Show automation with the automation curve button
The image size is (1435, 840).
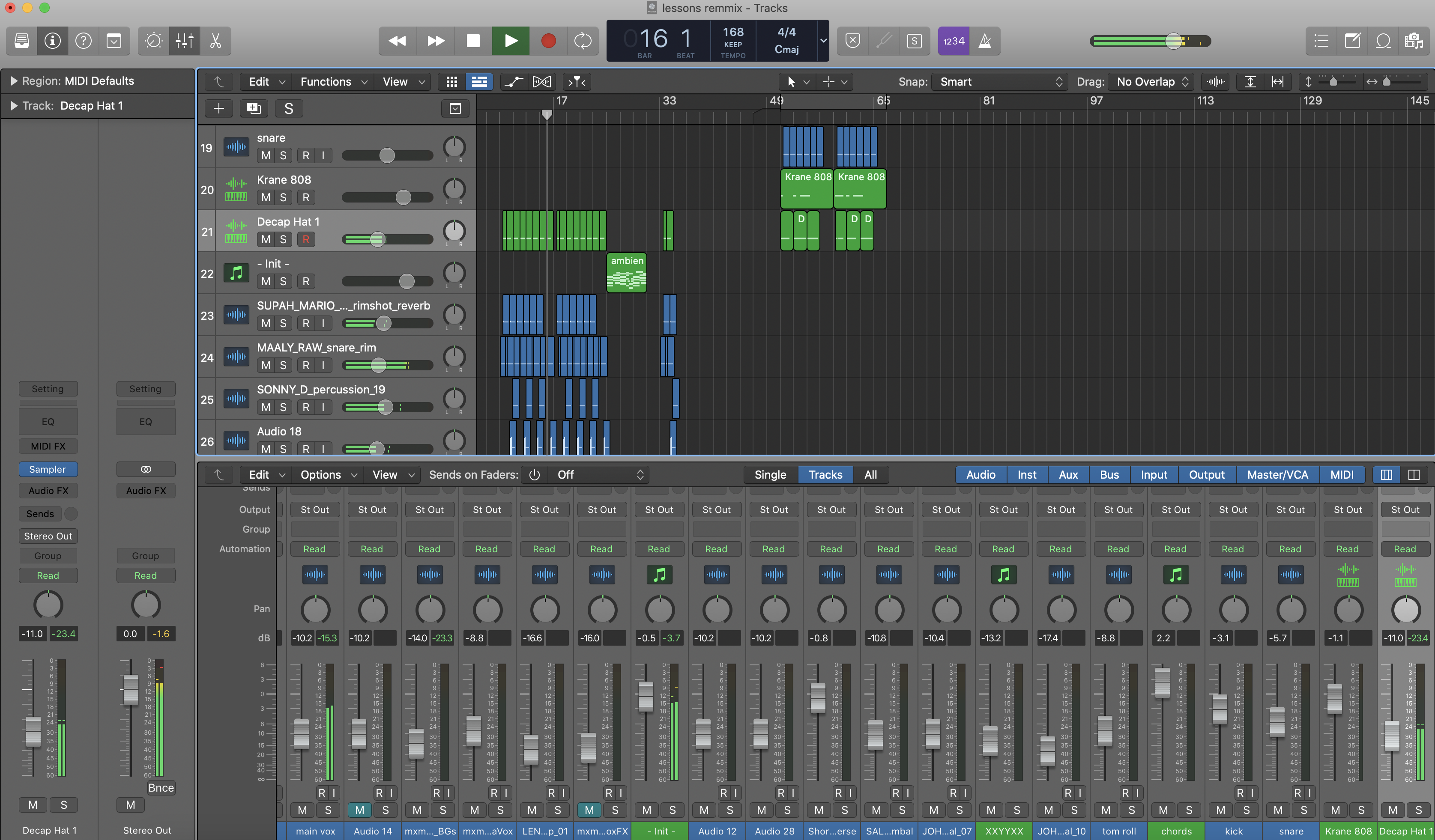coord(514,82)
